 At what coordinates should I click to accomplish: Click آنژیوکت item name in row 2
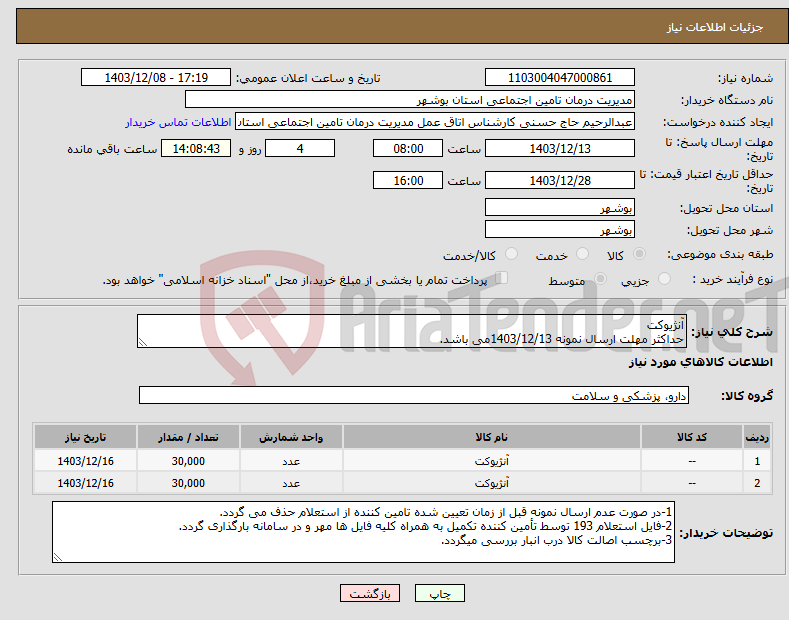pyautogui.click(x=492, y=483)
